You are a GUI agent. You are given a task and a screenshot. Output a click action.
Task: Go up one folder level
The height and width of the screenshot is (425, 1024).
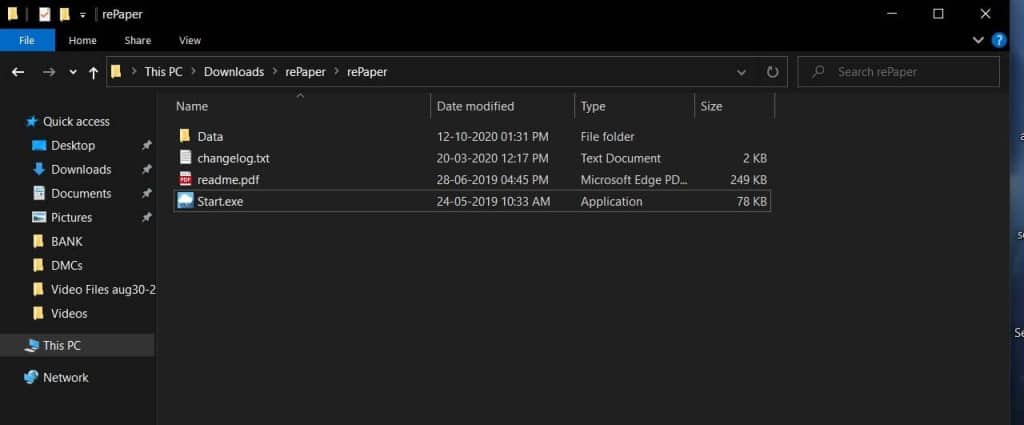pos(93,72)
